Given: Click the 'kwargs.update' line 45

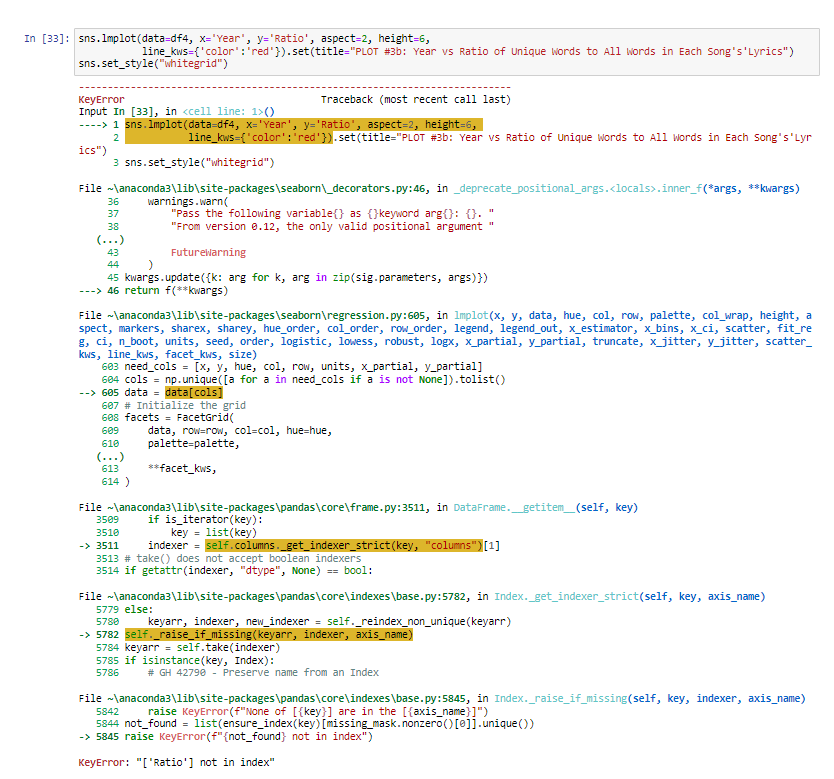Looking at the screenshot, I should 306,278.
